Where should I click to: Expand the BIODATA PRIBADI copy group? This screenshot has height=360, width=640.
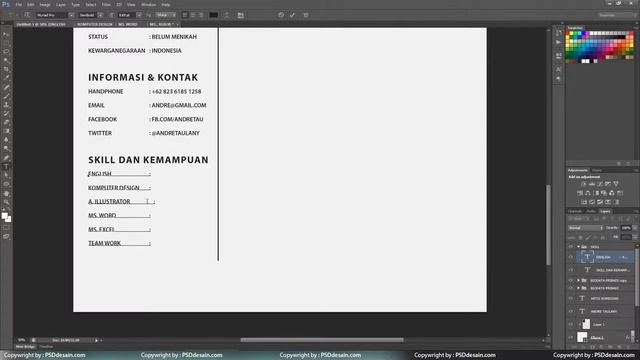coord(578,280)
